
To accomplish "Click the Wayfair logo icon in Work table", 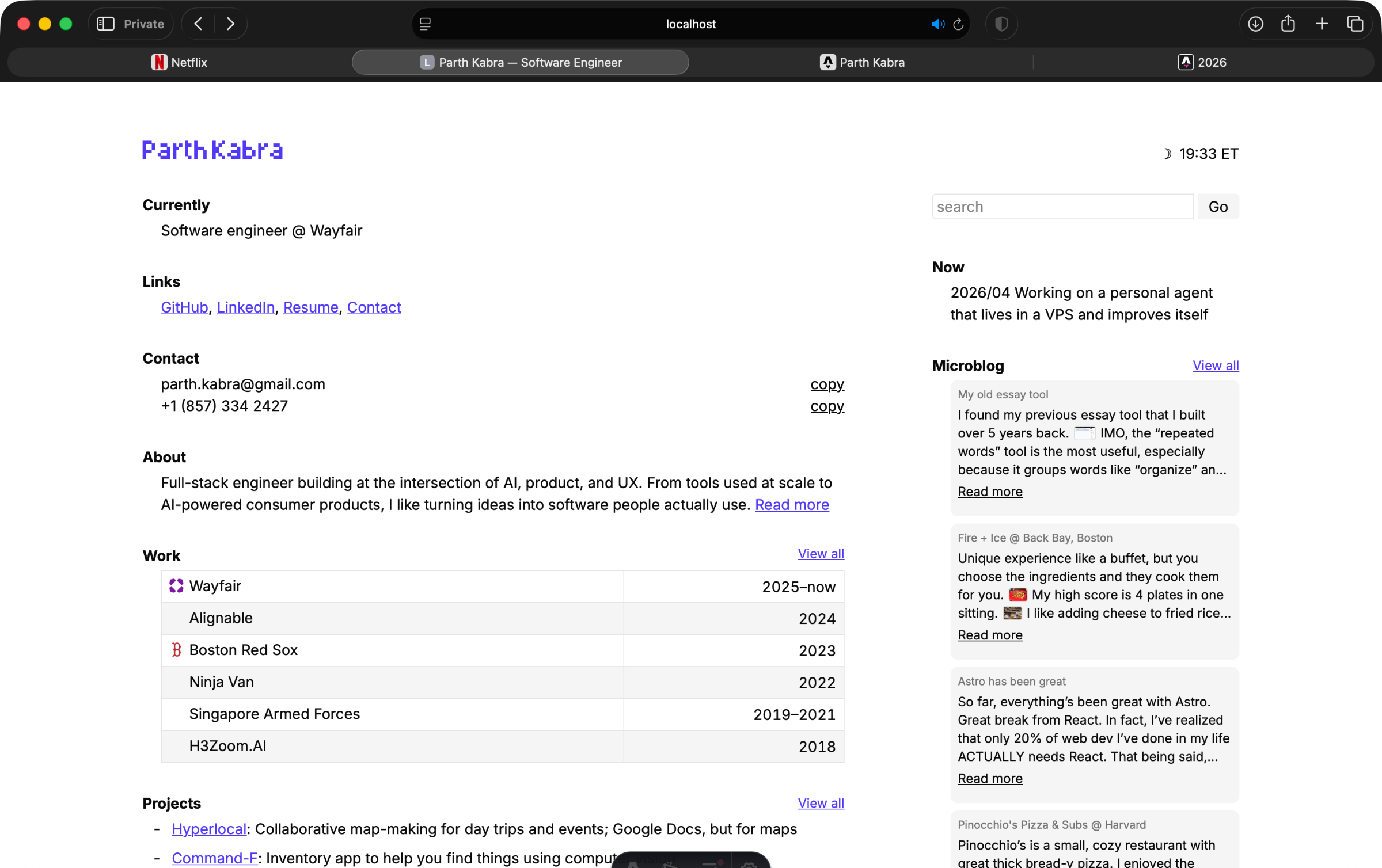I will pyautogui.click(x=176, y=586).
